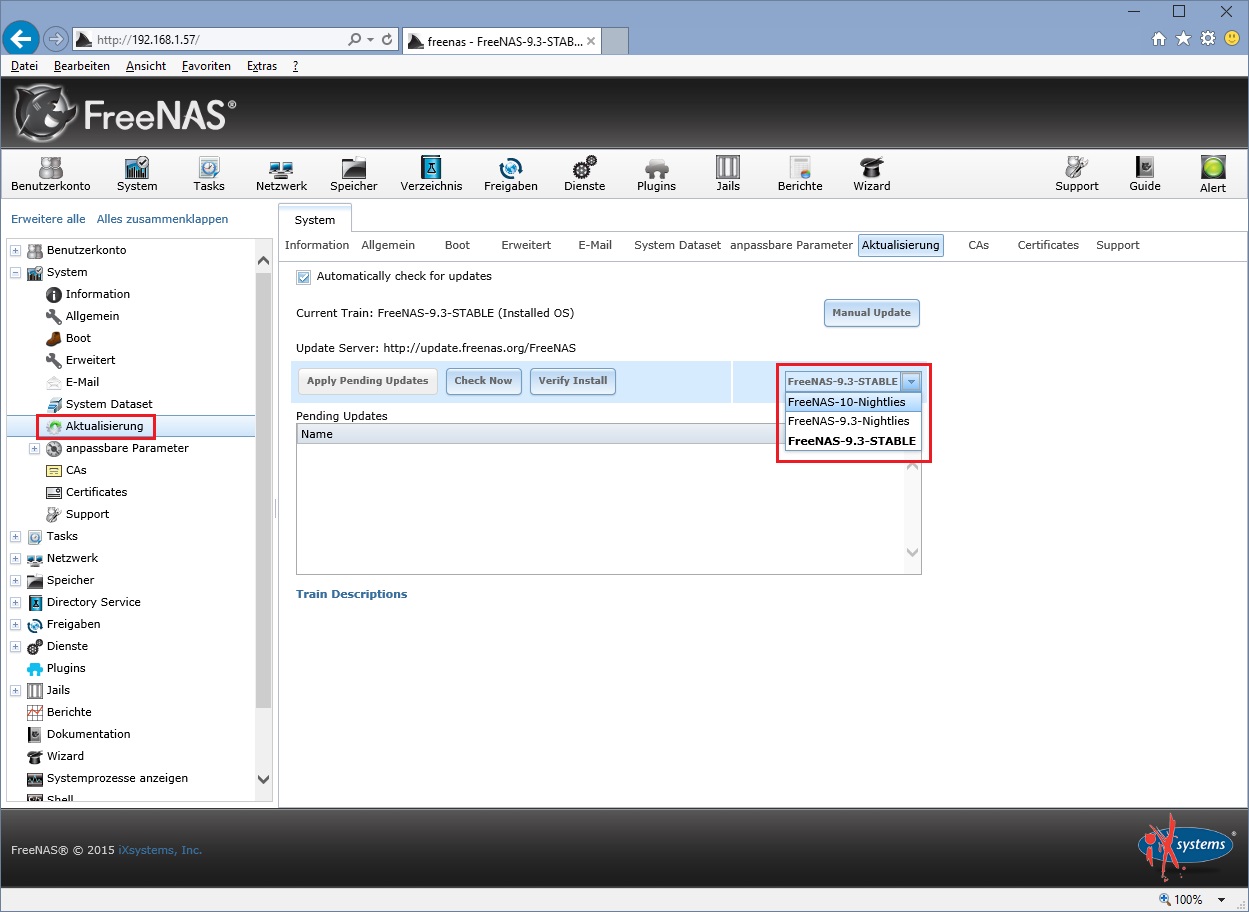Expand Speicher tree node
1249x912 pixels.
[15, 580]
